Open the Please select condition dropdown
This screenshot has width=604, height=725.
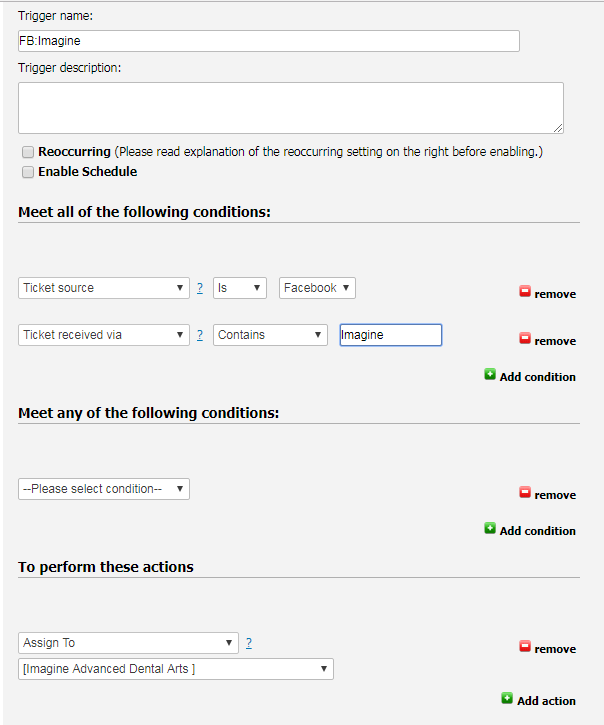pos(104,489)
